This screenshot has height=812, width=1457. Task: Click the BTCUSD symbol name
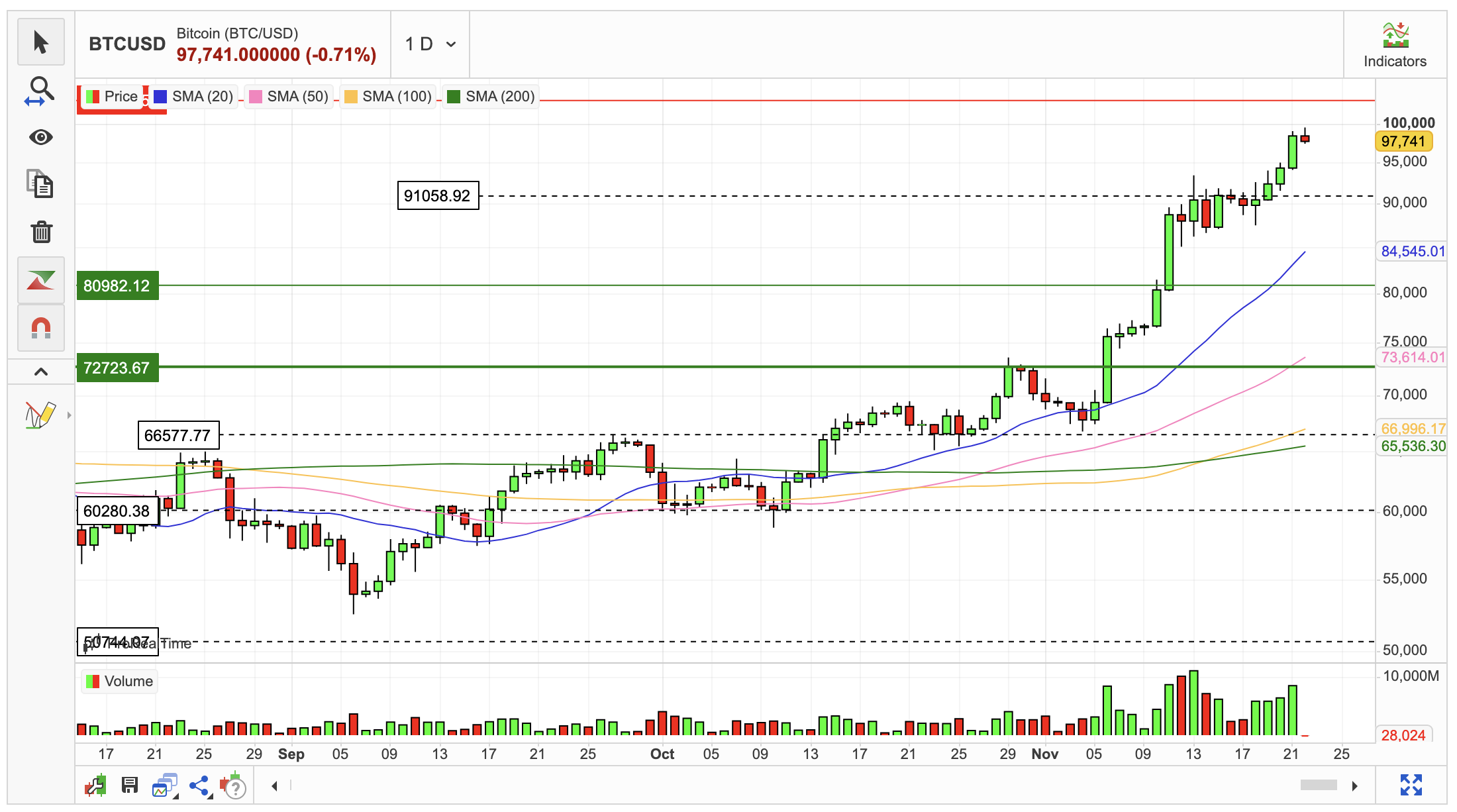click(127, 44)
